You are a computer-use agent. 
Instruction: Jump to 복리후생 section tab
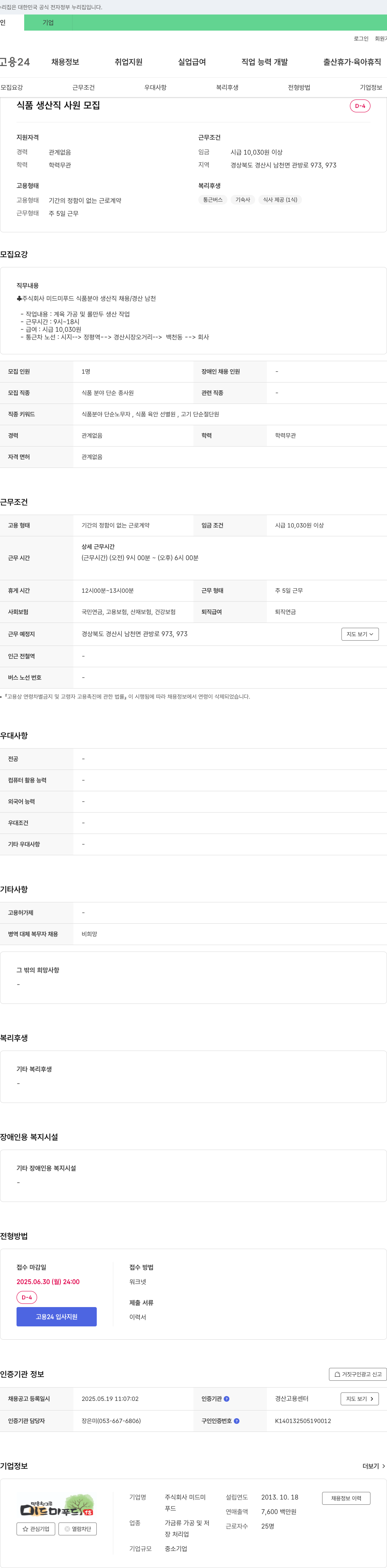(x=227, y=88)
